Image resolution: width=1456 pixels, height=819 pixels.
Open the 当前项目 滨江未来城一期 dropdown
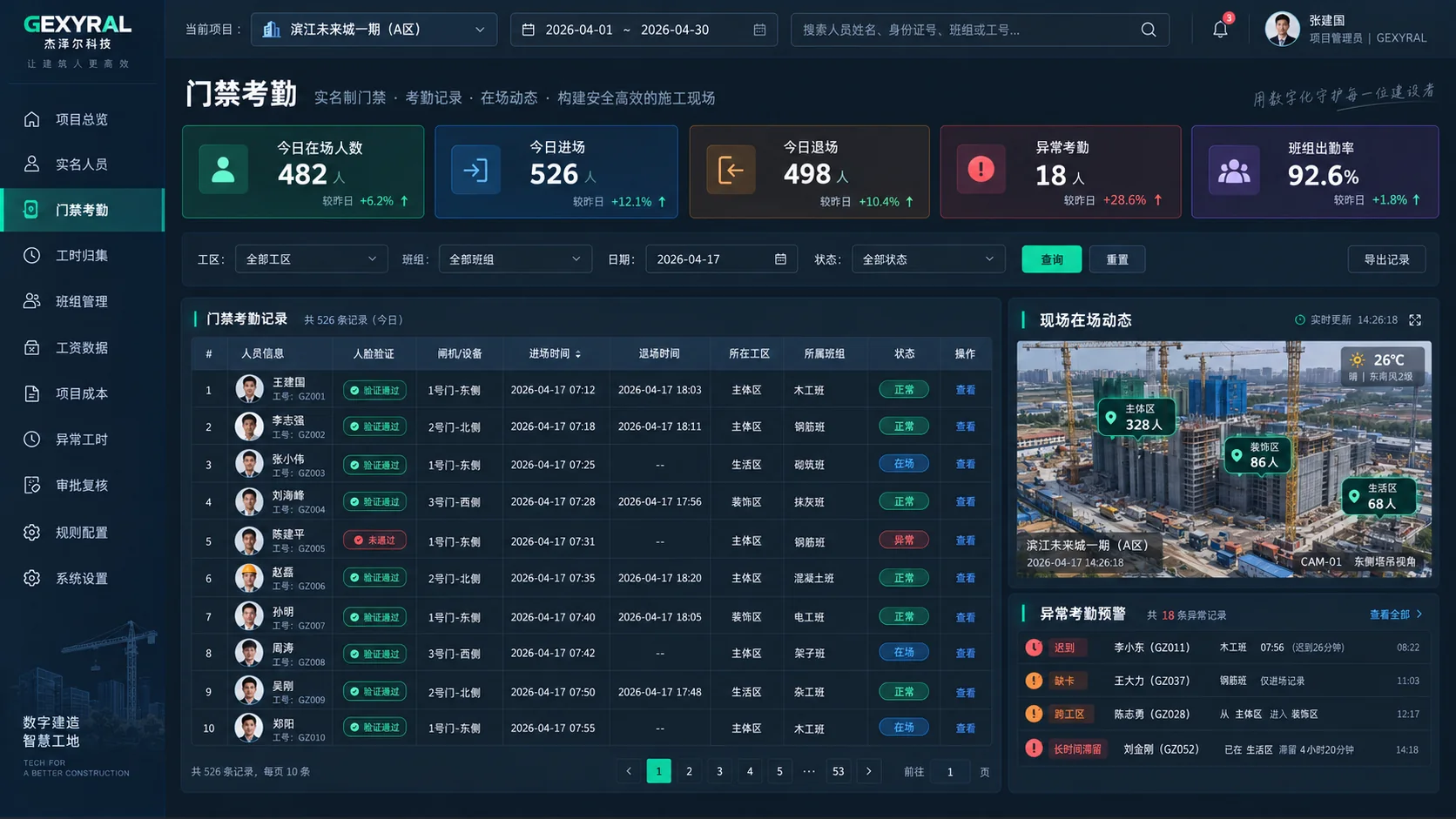pyautogui.click(x=374, y=30)
